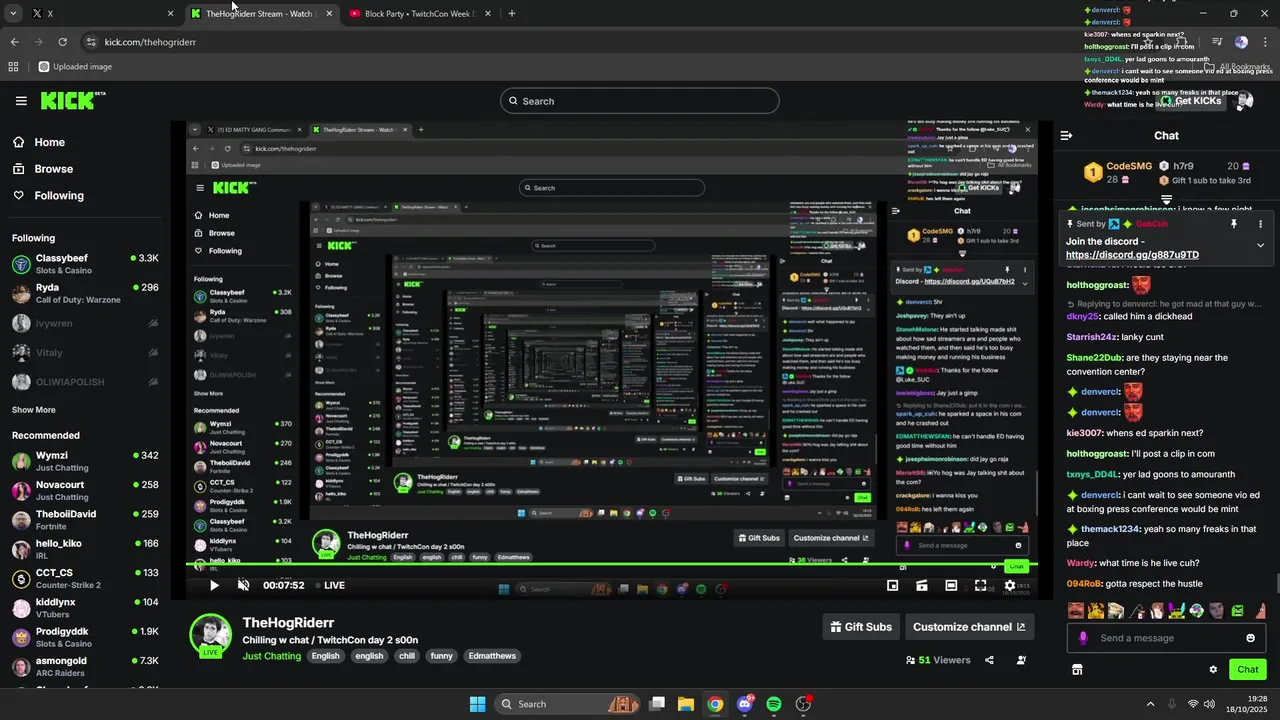Open CCT_CS in Recommended channels
The height and width of the screenshot is (720, 1280).
click(x=85, y=578)
